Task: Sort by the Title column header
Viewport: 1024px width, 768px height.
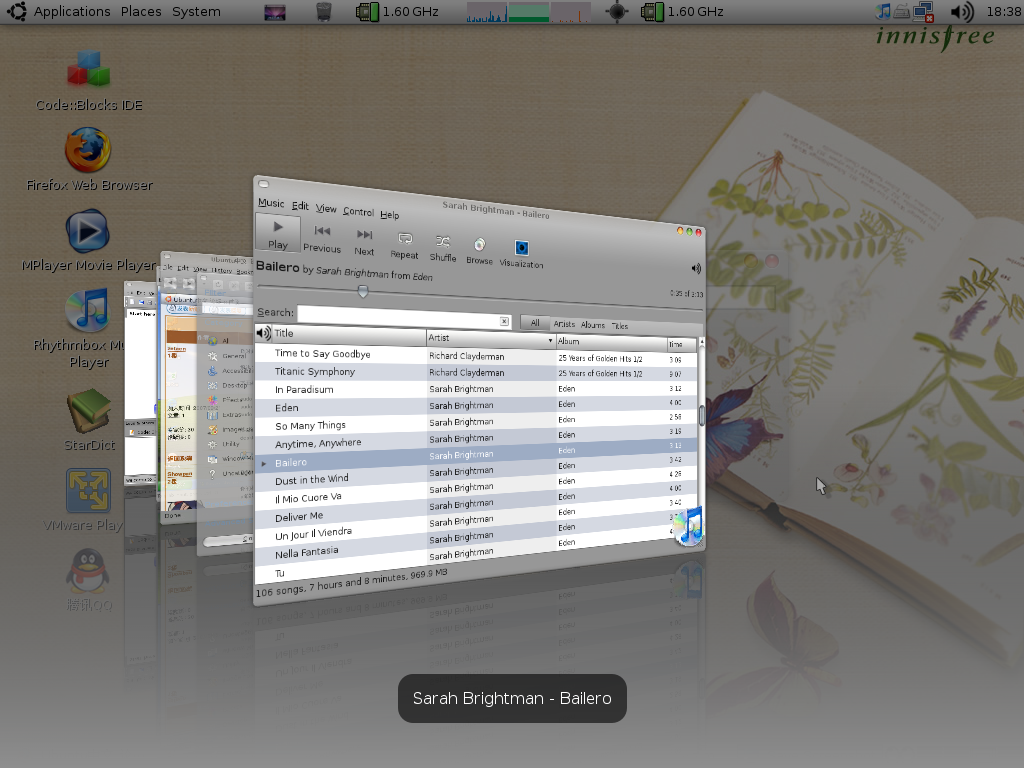Action: [x=349, y=334]
